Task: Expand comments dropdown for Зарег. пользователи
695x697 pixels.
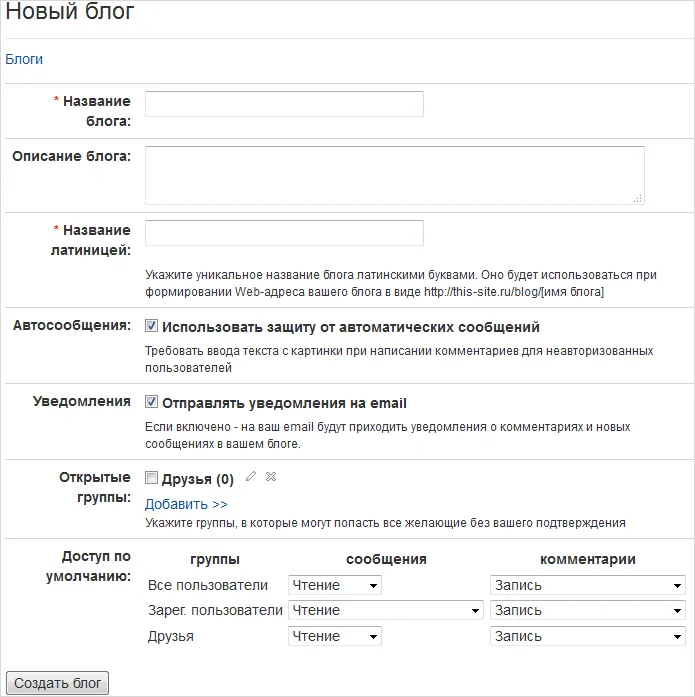Action: [x=587, y=610]
